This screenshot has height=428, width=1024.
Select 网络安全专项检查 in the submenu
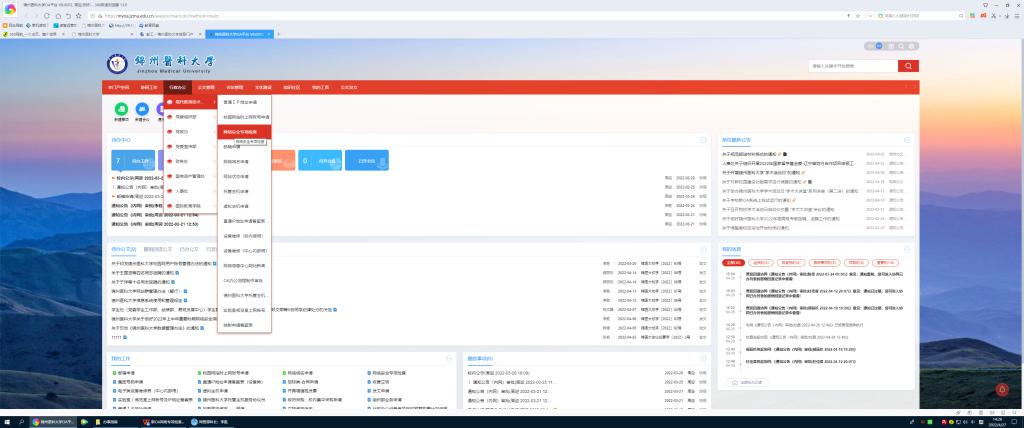(244, 132)
